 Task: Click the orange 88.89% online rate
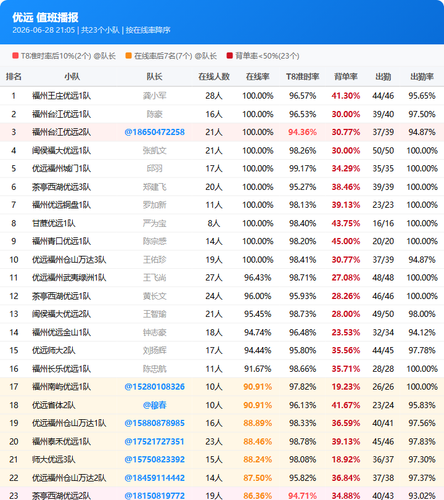(258, 423)
